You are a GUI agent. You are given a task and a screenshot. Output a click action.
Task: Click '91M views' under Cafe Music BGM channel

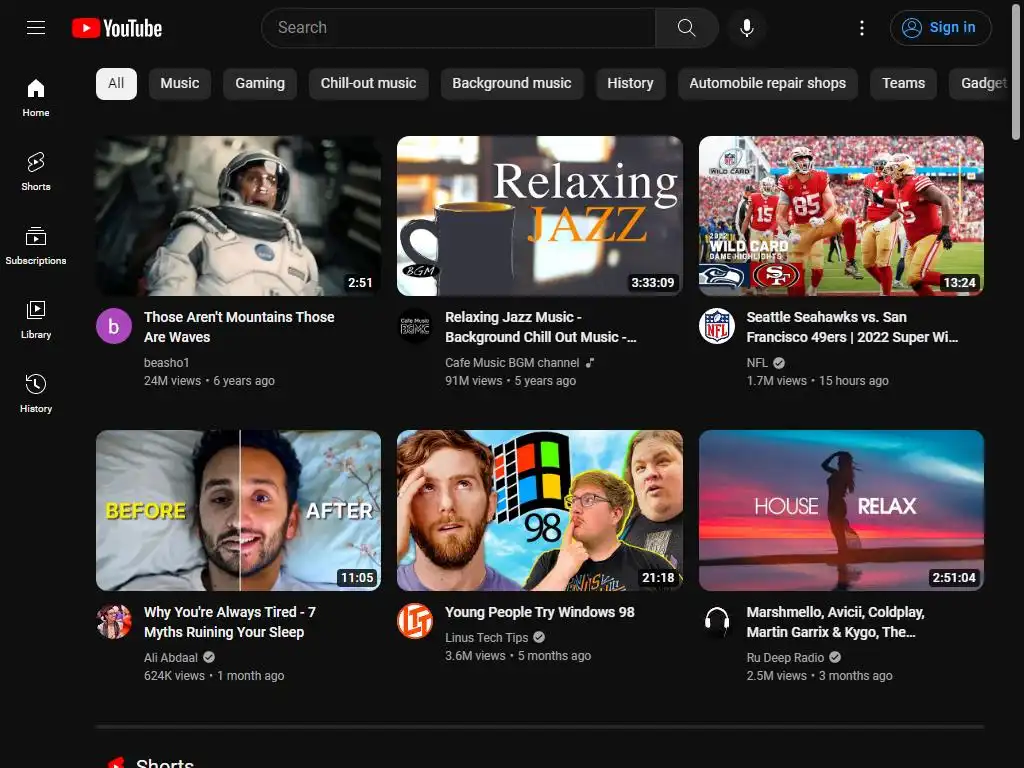473,381
